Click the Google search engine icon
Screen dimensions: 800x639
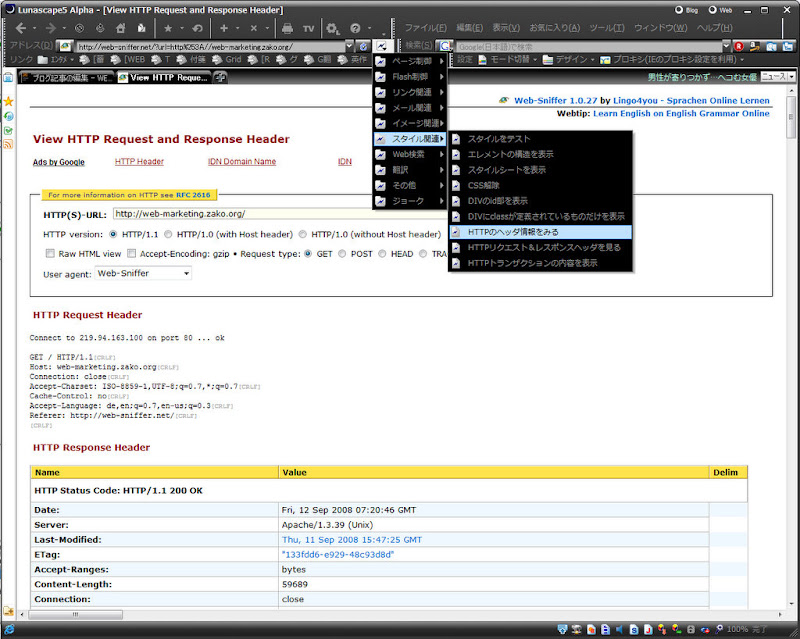[x=444, y=46]
